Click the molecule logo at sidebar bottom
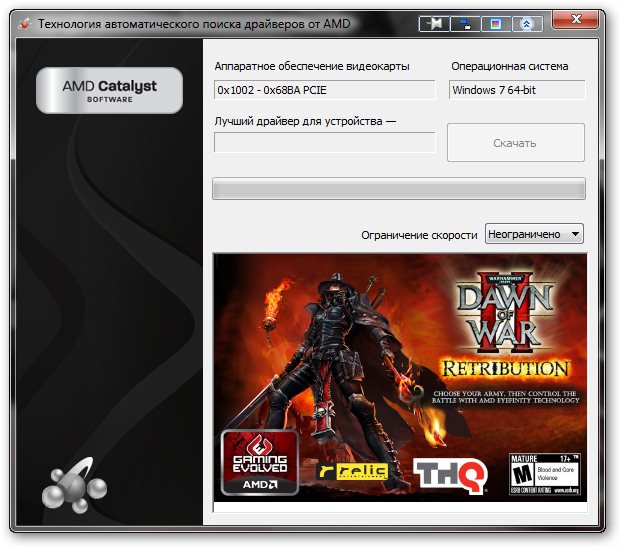The image size is (620, 547). [74, 485]
